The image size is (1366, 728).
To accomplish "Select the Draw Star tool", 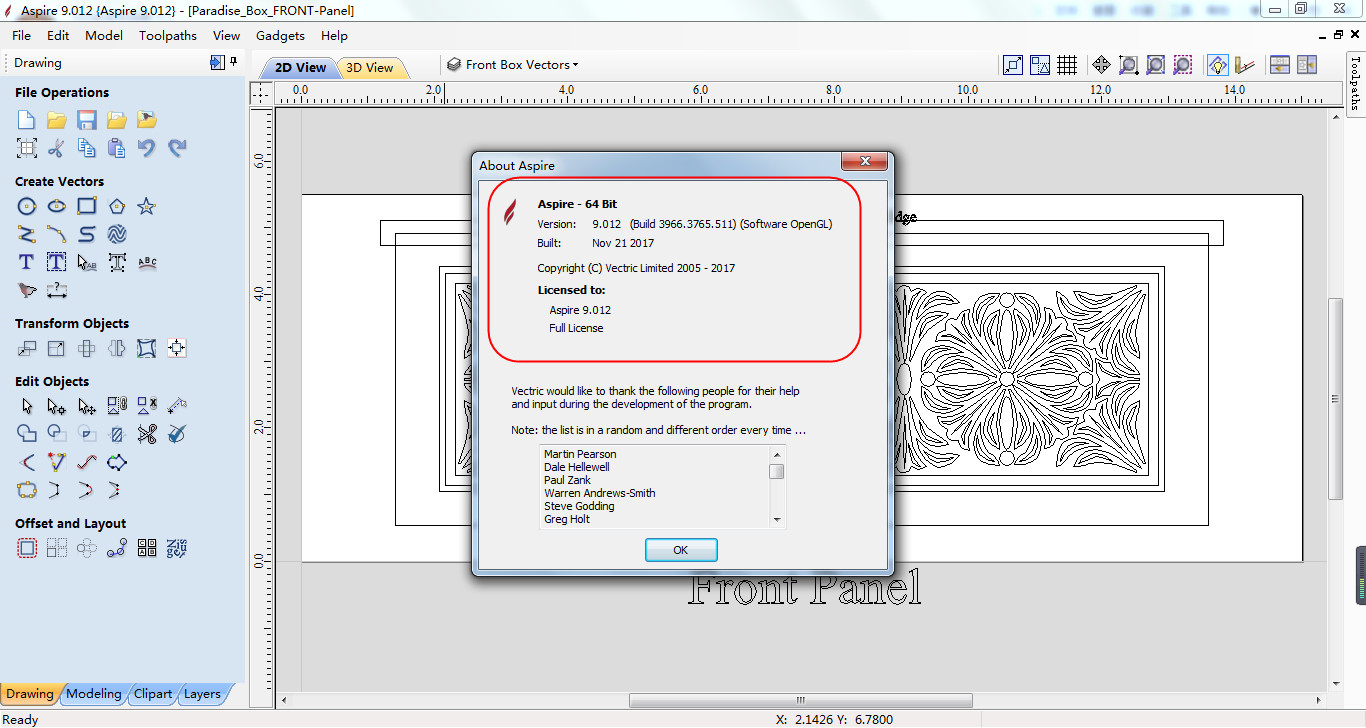I will 147,206.
